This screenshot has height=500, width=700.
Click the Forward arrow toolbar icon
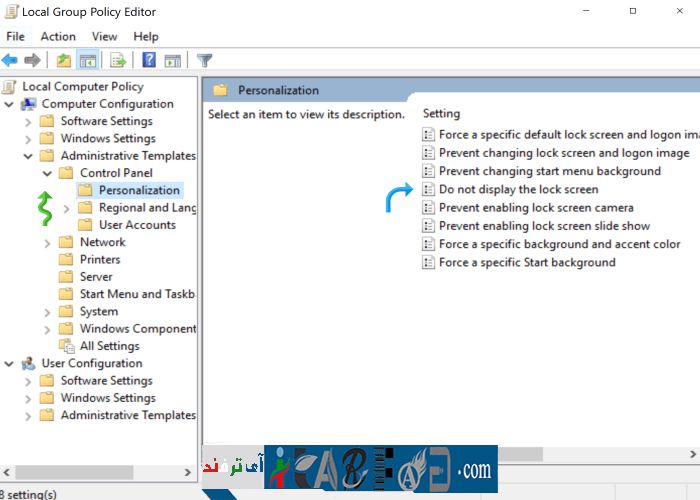pyautogui.click(x=32, y=60)
